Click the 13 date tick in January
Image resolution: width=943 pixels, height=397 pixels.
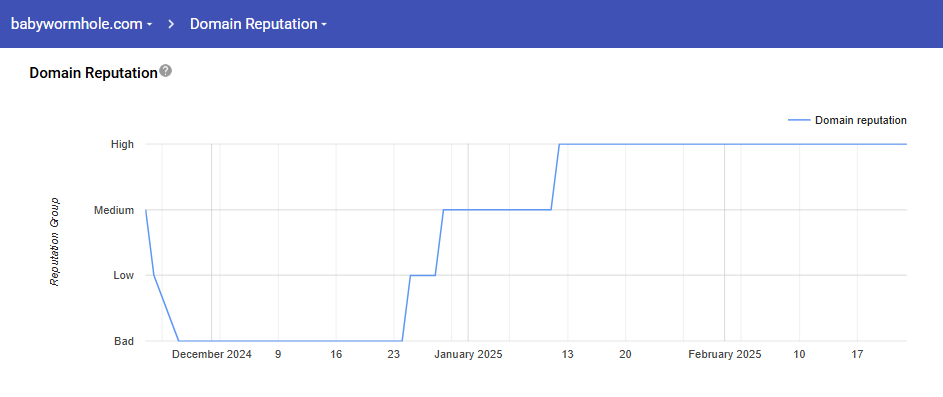[x=568, y=354]
